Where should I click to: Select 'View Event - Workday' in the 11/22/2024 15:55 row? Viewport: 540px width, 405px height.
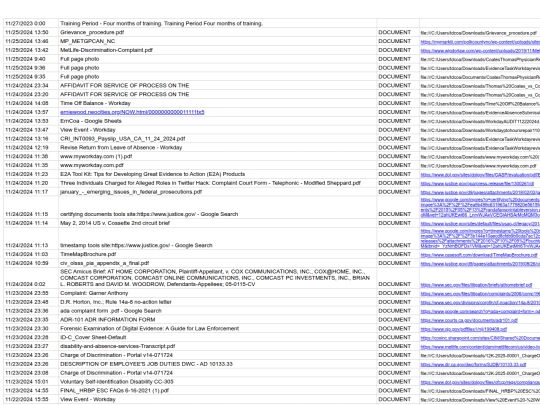pos(217,400)
